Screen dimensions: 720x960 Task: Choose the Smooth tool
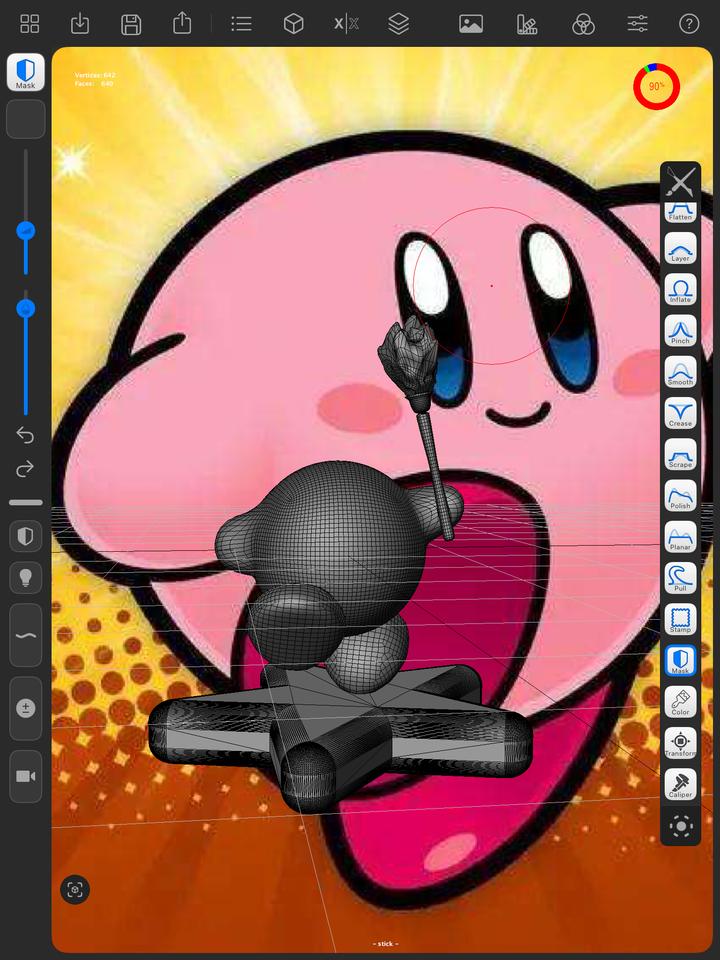pyautogui.click(x=680, y=372)
